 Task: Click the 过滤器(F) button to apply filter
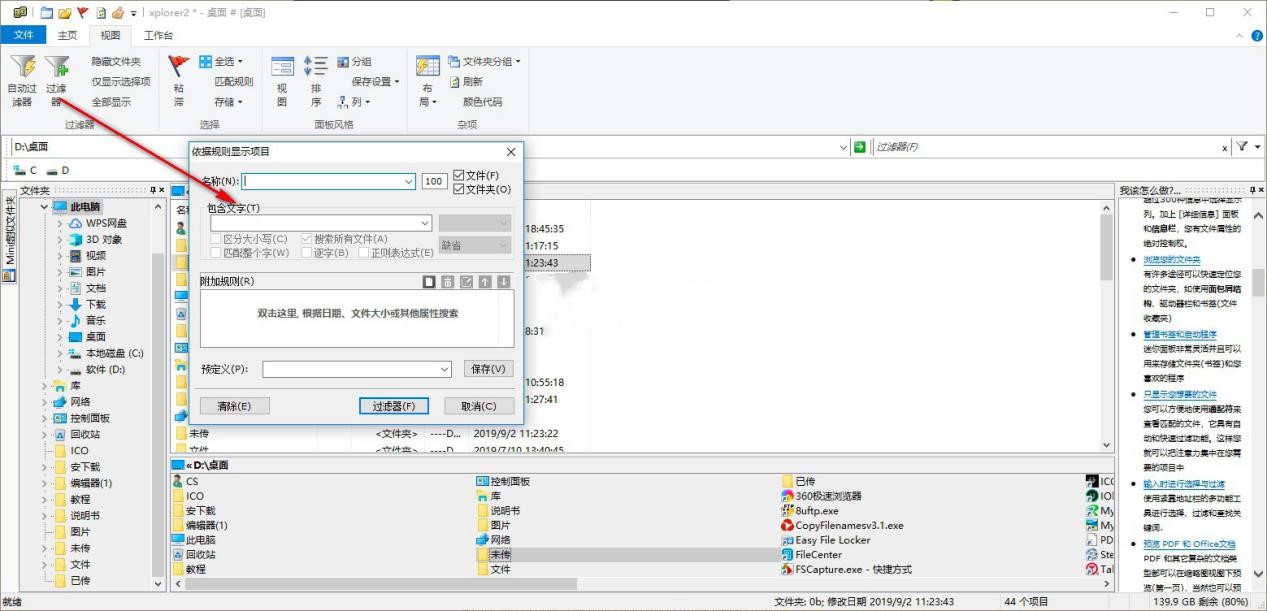click(393, 405)
